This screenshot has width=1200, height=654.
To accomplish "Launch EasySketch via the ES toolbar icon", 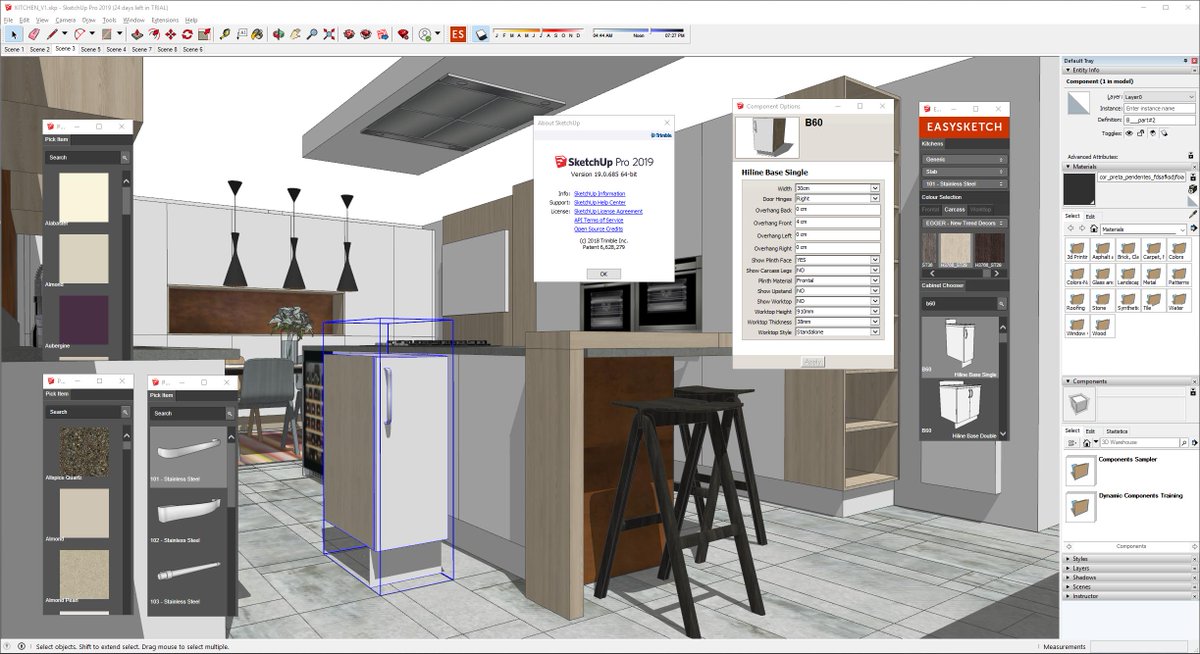I will 458,34.
